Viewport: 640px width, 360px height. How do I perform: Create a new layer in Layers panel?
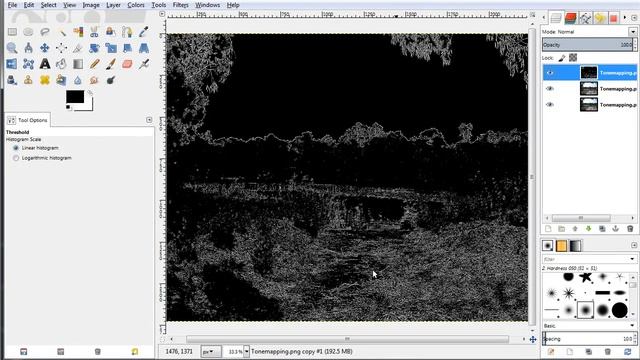548,229
